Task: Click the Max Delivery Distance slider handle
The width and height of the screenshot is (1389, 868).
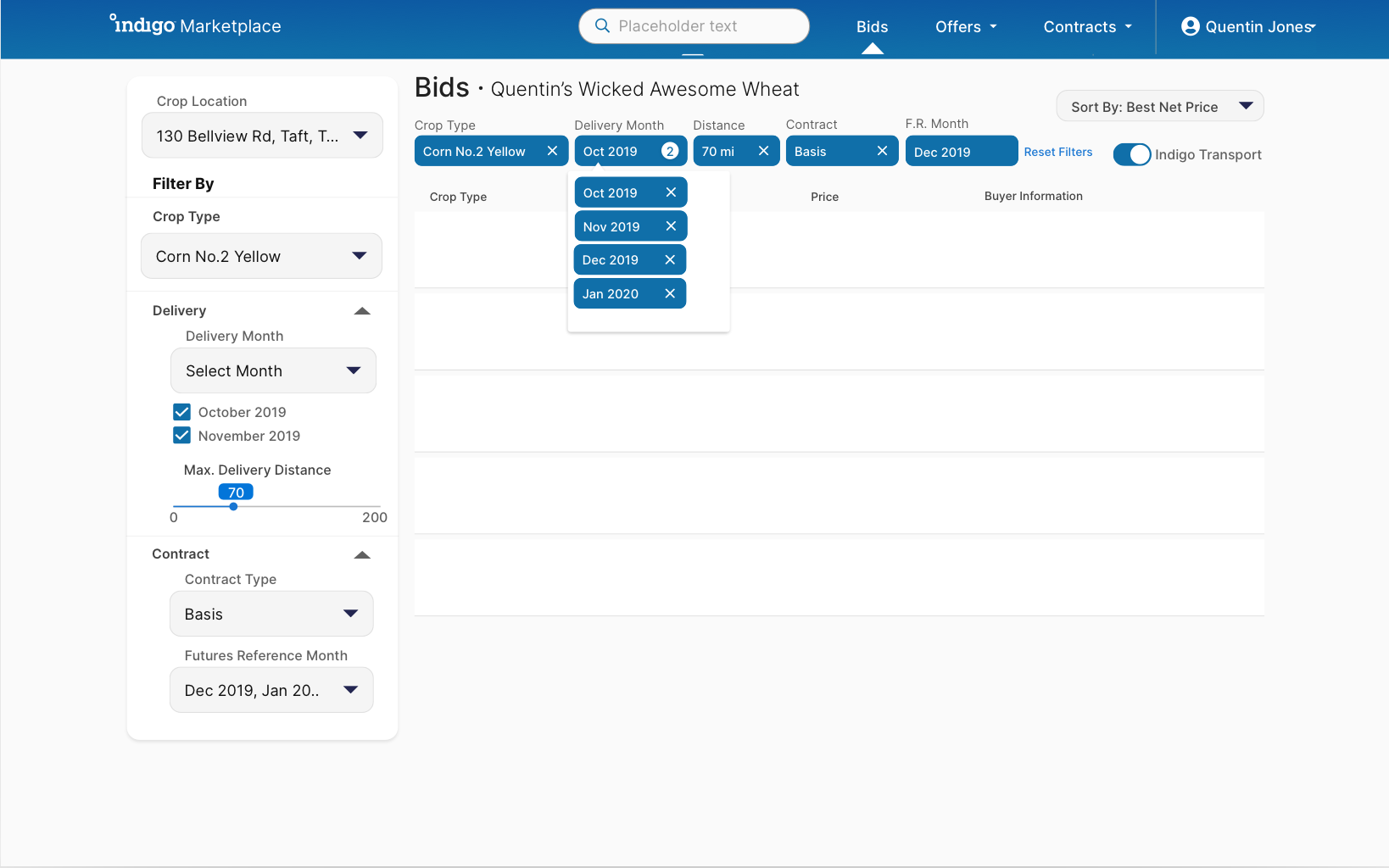Action: [233, 506]
